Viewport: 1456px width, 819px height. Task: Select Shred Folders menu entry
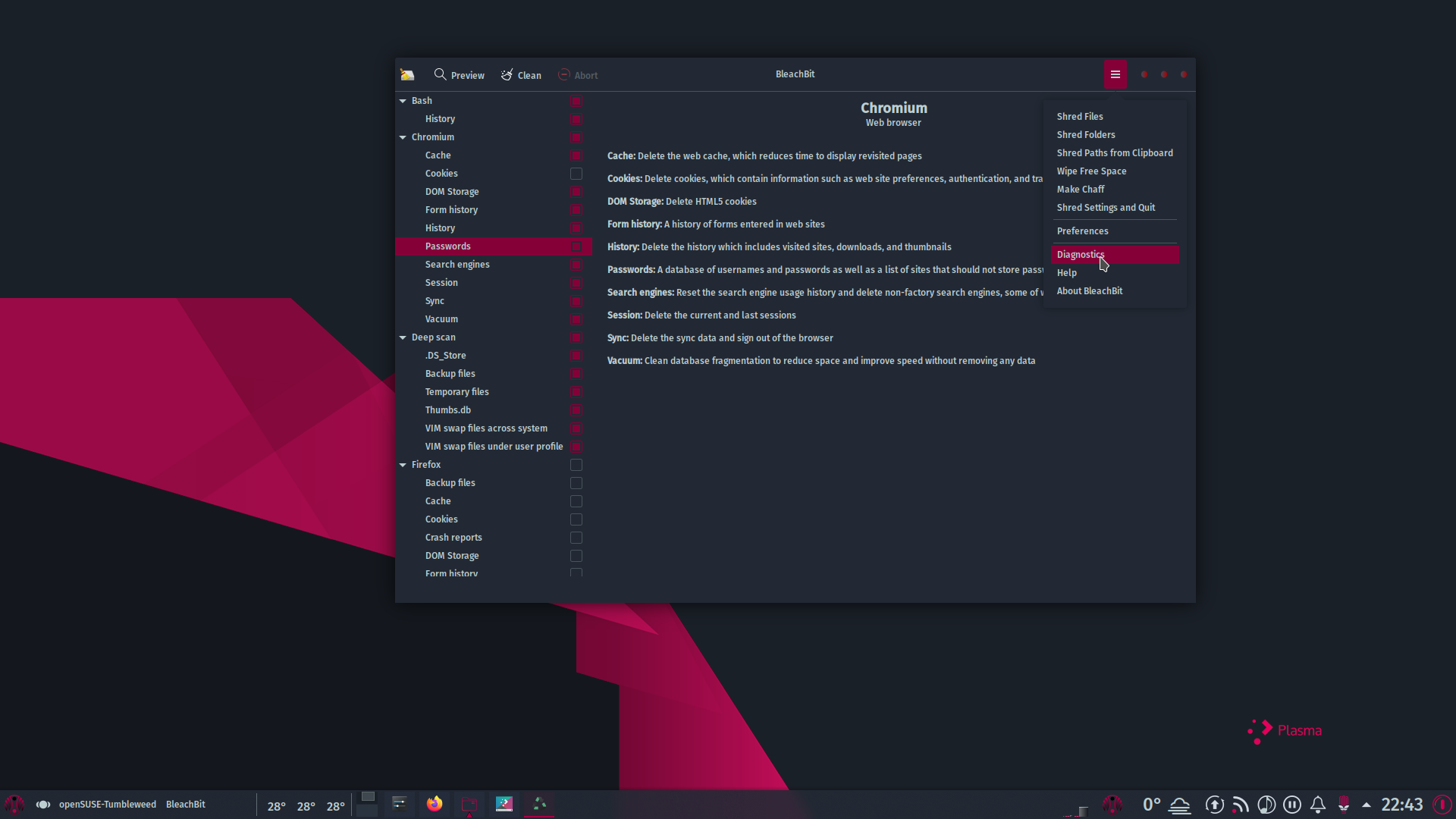[1115, 134]
